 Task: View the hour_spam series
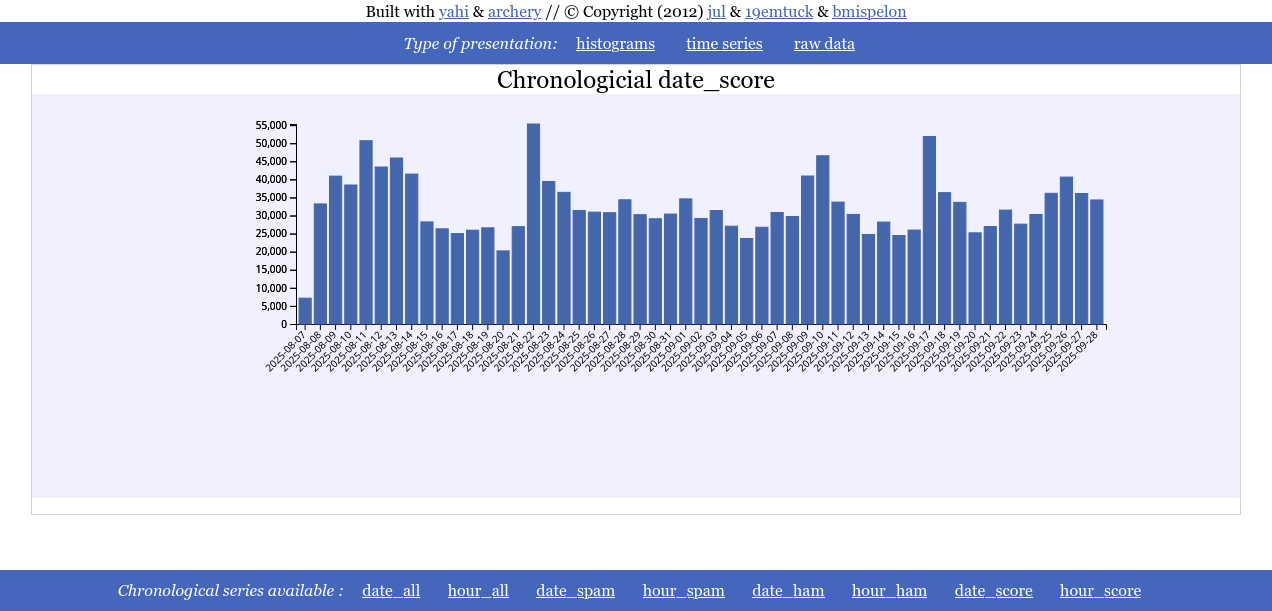click(683, 591)
